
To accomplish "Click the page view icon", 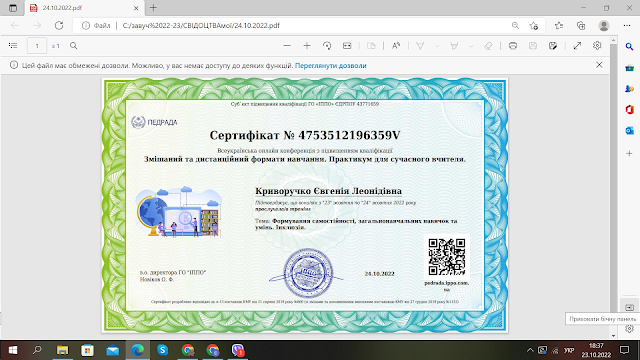I will [x=371, y=46].
